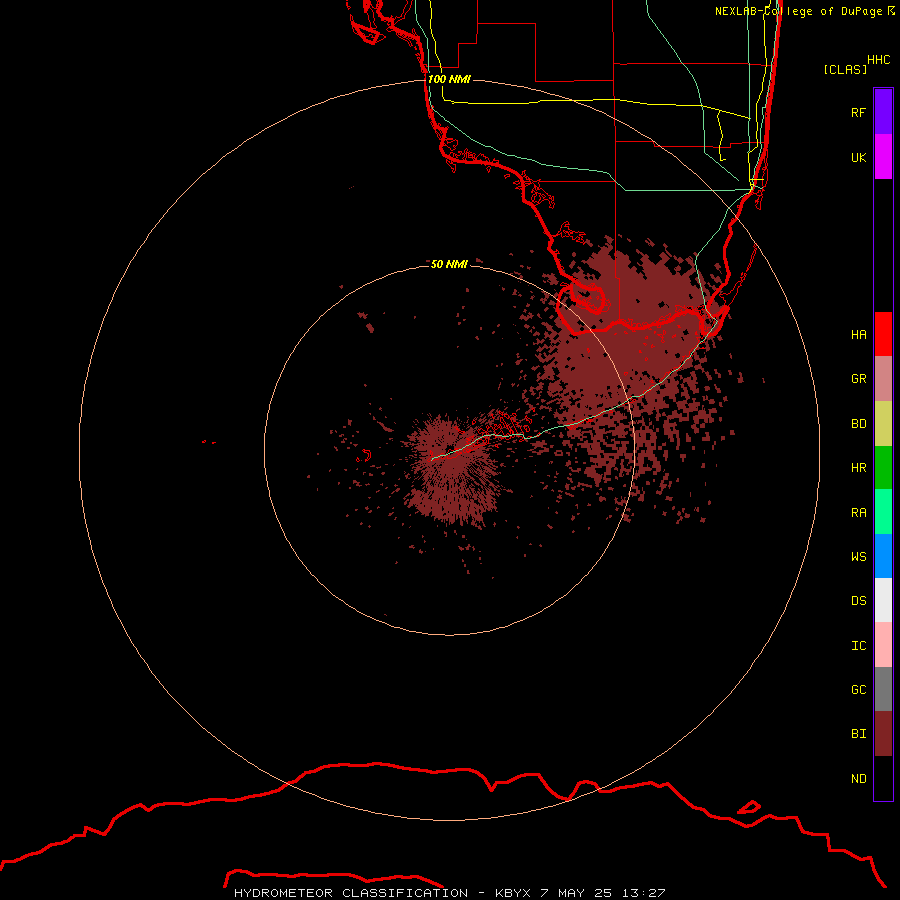Click the HHC product code text

tap(879, 60)
